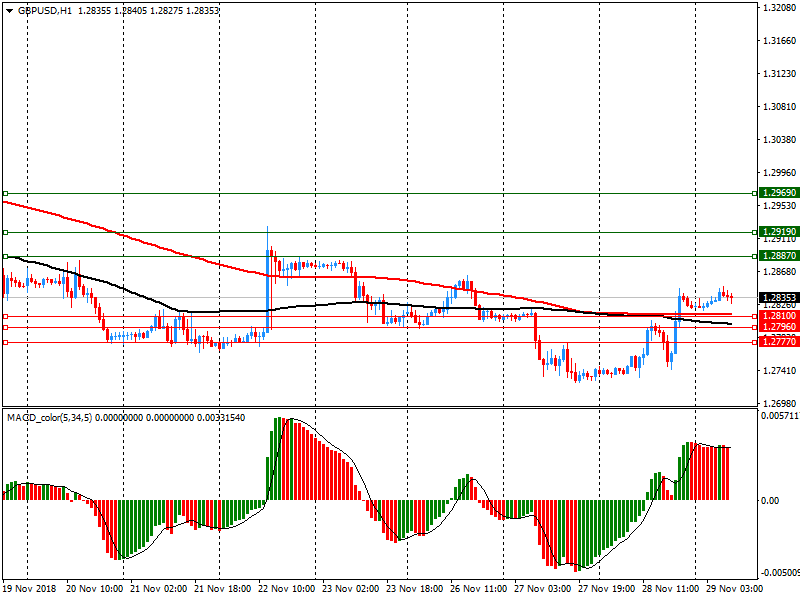Click the 29 Nov 03:00 time axis label
This screenshot has height=600, width=800.
pos(734,590)
